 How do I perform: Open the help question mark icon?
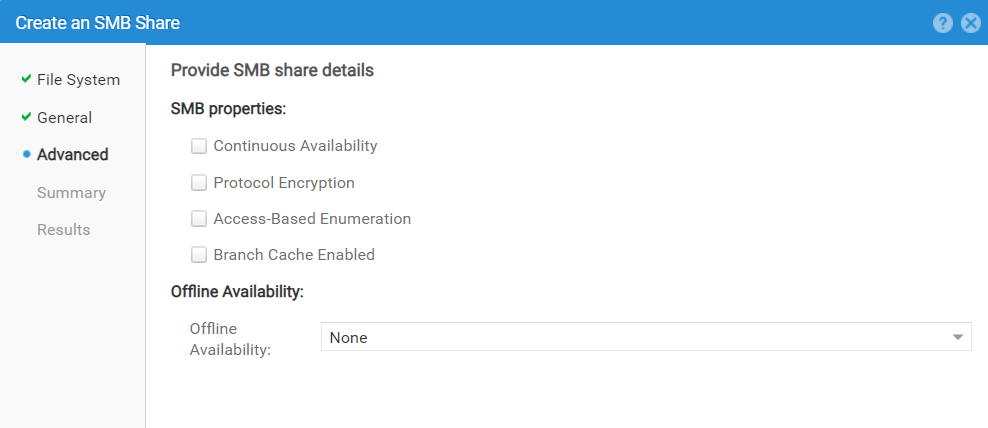tap(943, 23)
